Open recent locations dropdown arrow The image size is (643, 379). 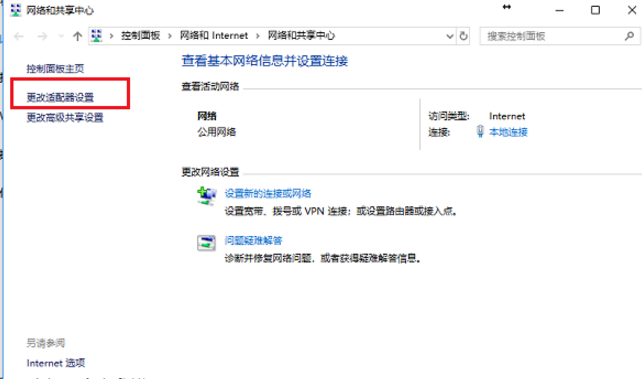pos(61,37)
